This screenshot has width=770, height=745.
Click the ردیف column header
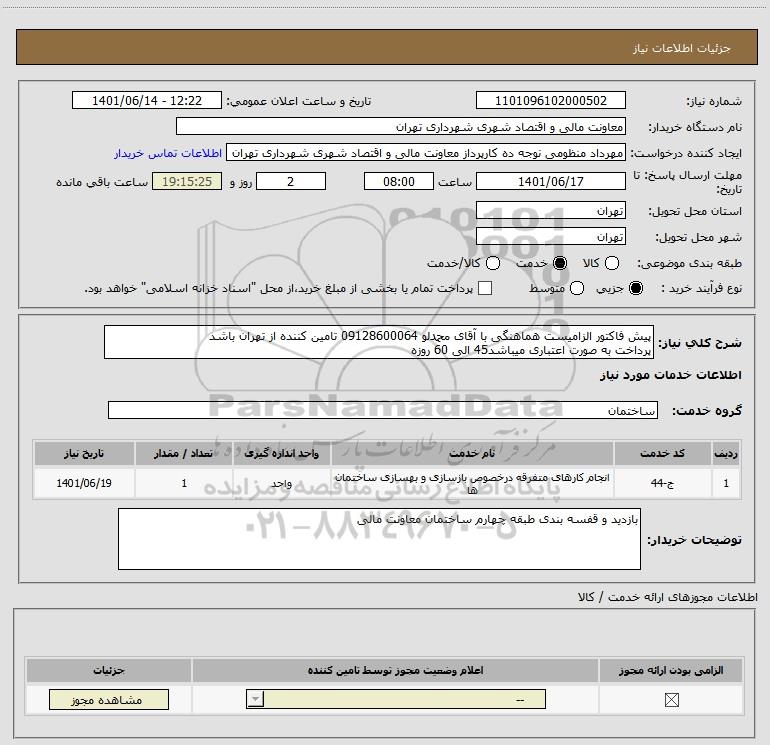click(x=726, y=453)
